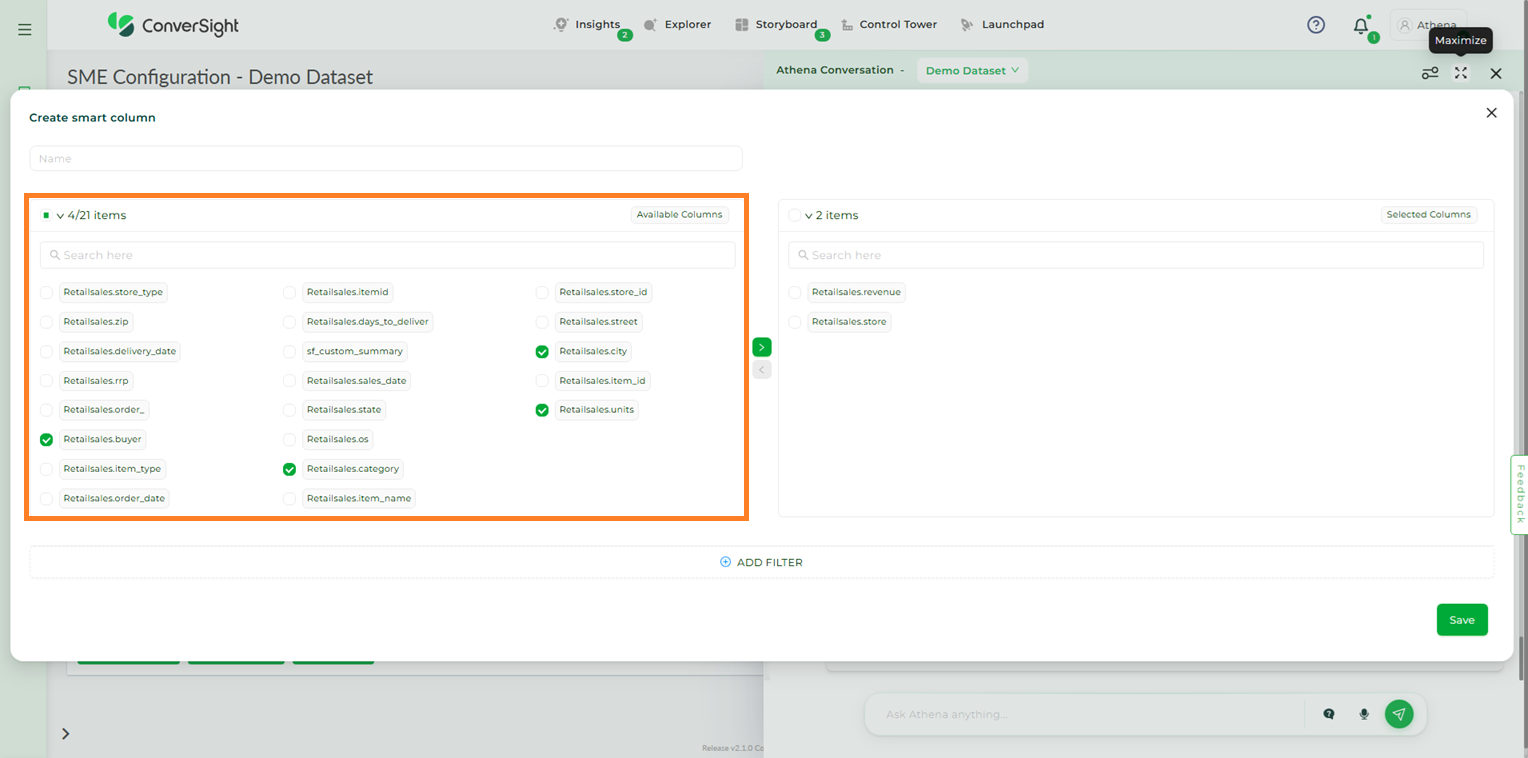Screen dimensions: 1528x758
Task: Click the smart column Name input field
Action: (x=385, y=159)
